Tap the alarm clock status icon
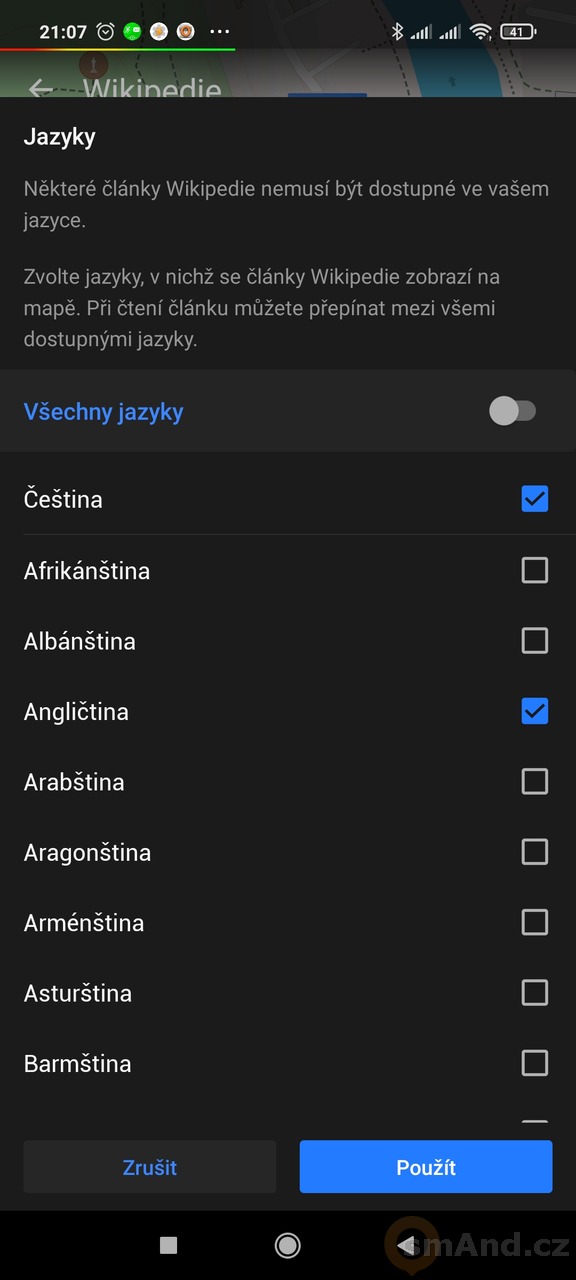Image resolution: width=576 pixels, height=1280 pixels. point(106,31)
